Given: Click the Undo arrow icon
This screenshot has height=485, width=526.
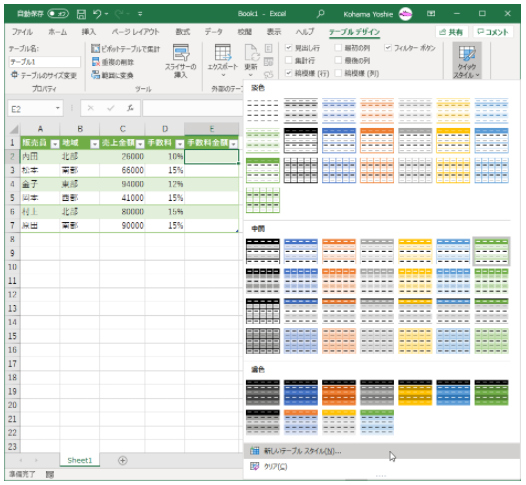Looking at the screenshot, I should (97, 14).
